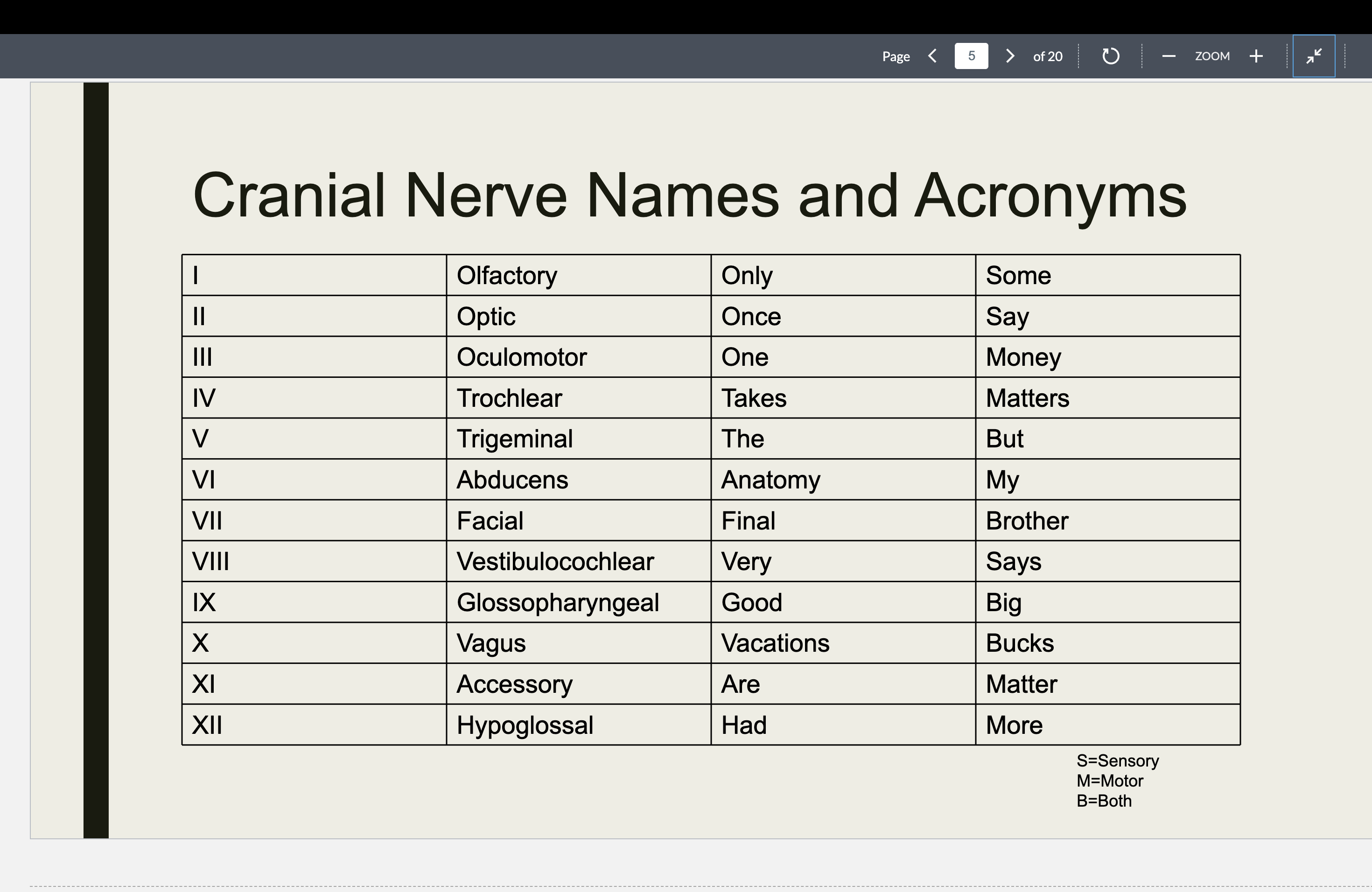Zoom in on the document
Viewport: 1372px width, 892px height.
pyautogui.click(x=1256, y=56)
